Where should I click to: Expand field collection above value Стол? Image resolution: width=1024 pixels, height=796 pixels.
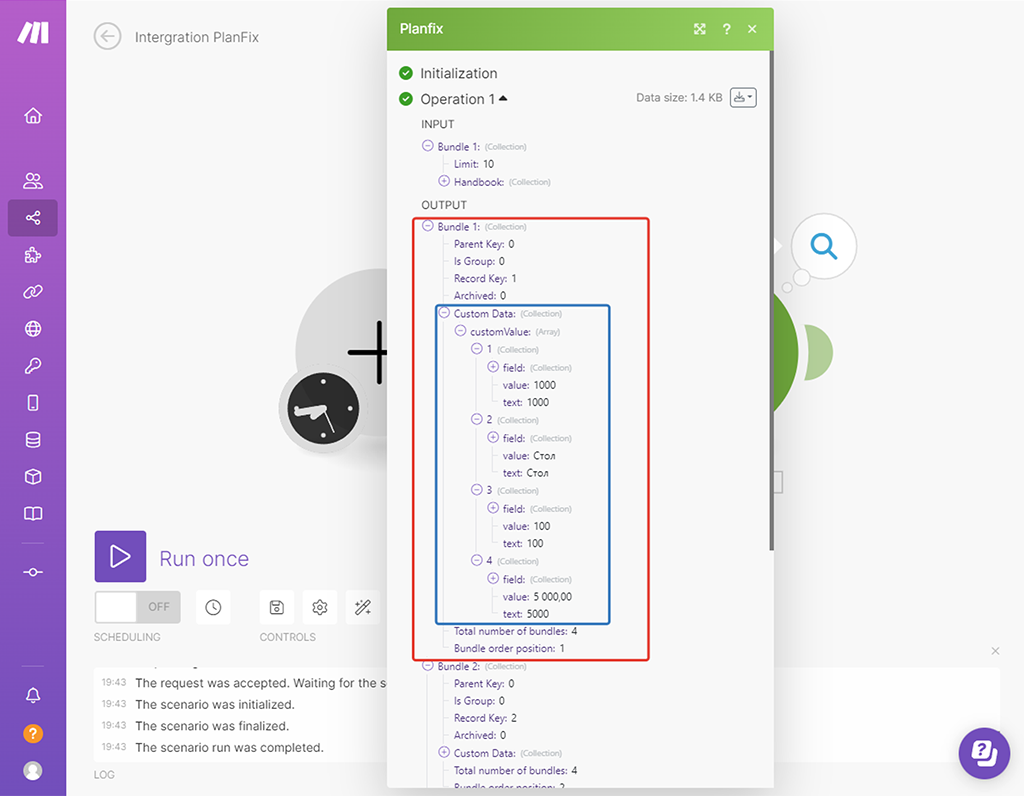tap(493, 438)
